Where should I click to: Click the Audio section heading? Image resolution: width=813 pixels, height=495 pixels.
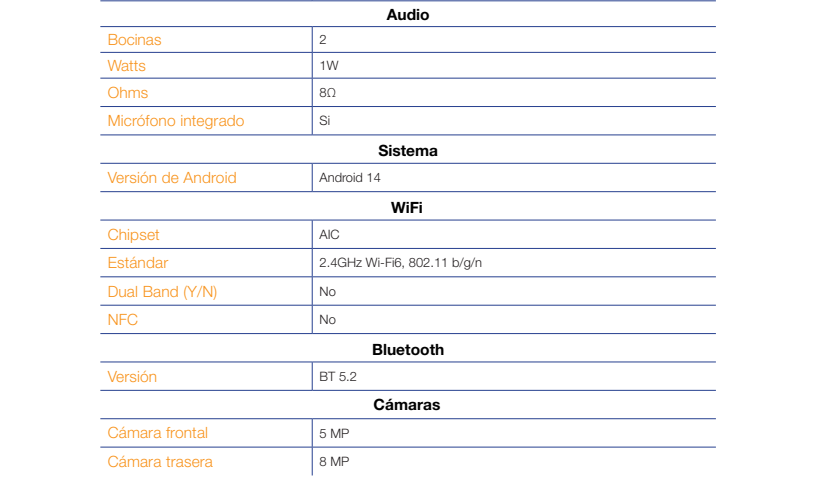point(408,15)
